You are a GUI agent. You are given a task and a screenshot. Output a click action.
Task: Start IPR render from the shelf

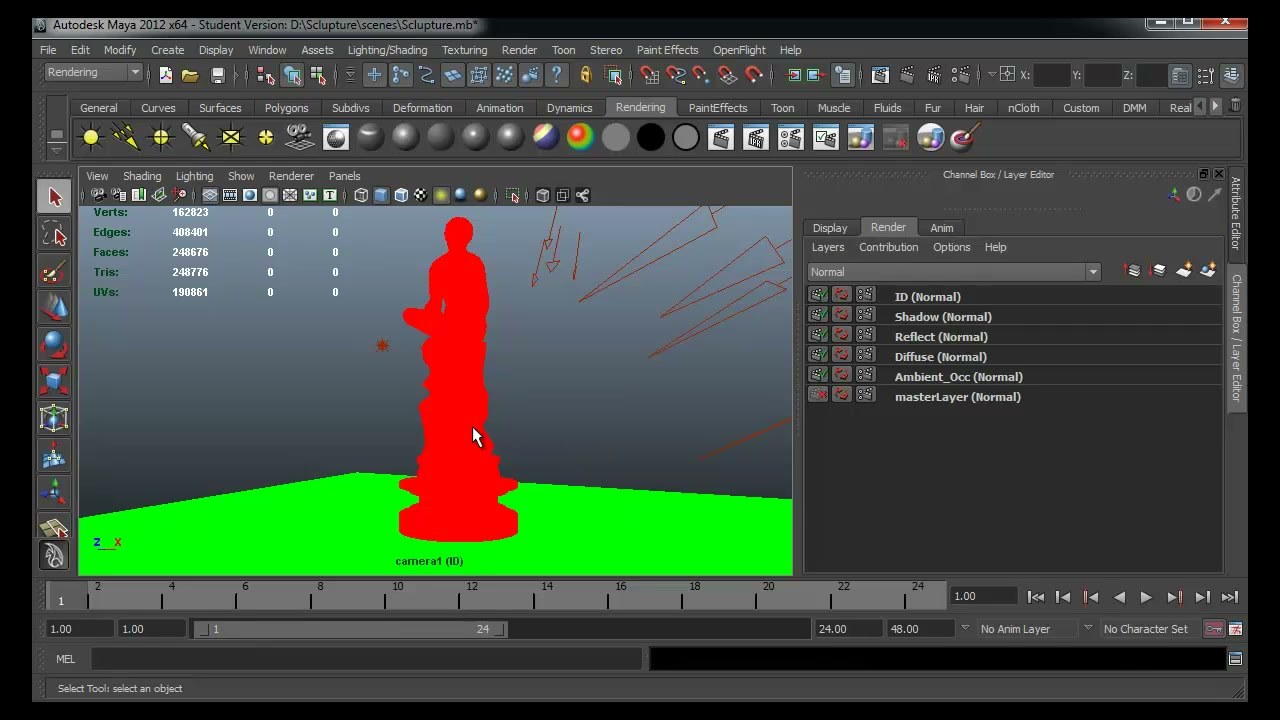point(755,137)
